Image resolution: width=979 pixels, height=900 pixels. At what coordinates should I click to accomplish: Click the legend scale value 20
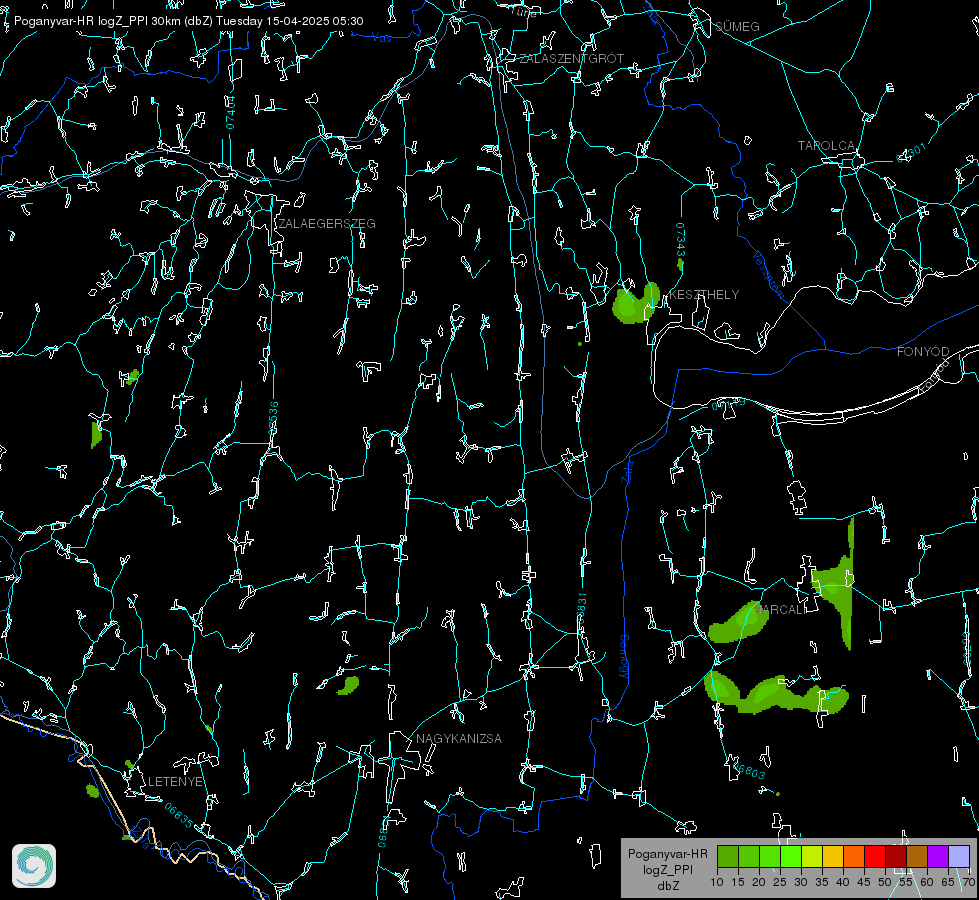[759, 883]
